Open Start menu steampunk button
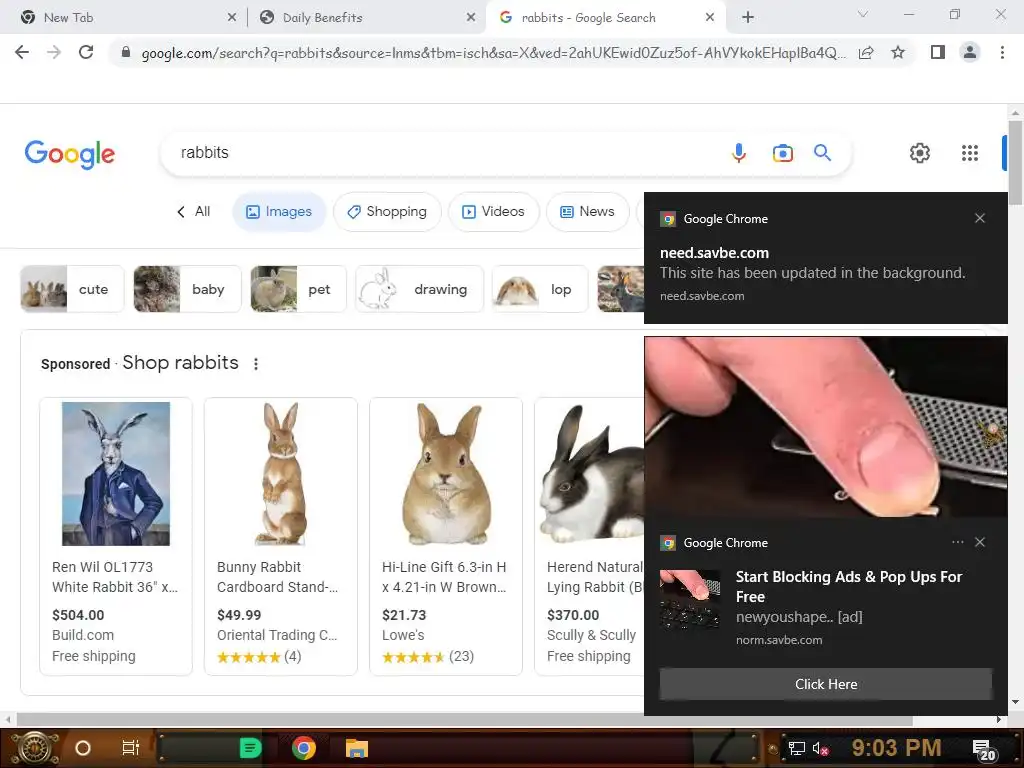 [35, 748]
